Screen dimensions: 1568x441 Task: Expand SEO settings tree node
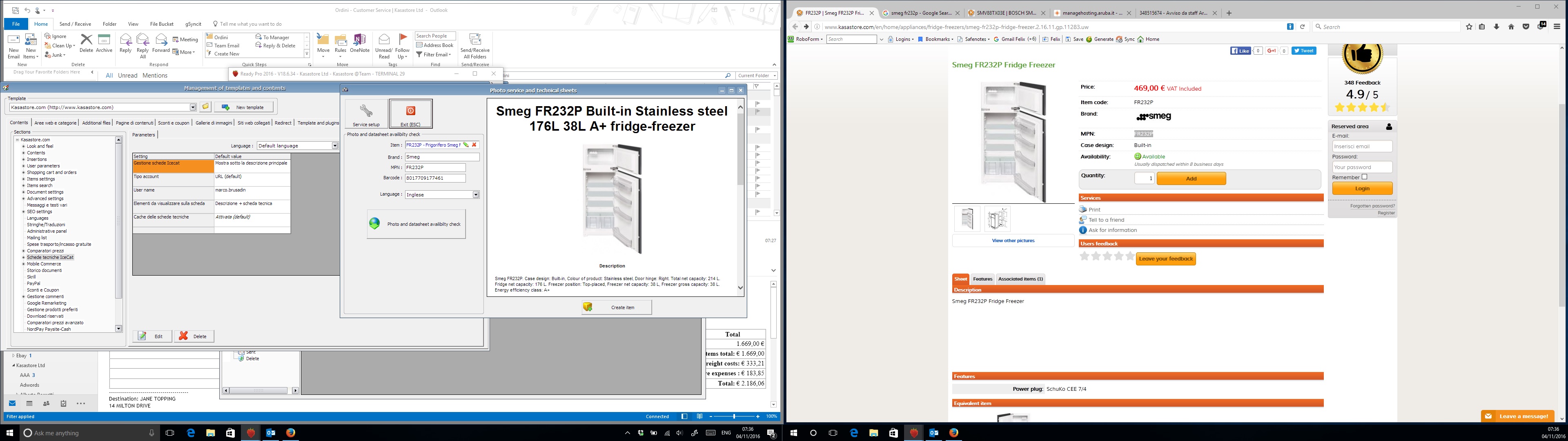pos(24,212)
